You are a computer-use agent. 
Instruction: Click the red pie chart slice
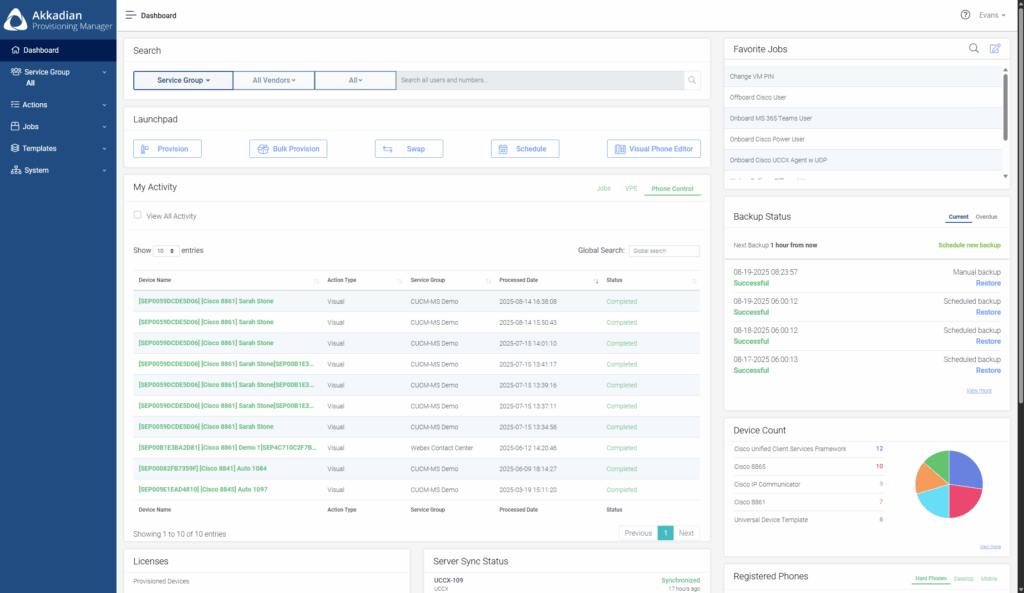click(965, 501)
